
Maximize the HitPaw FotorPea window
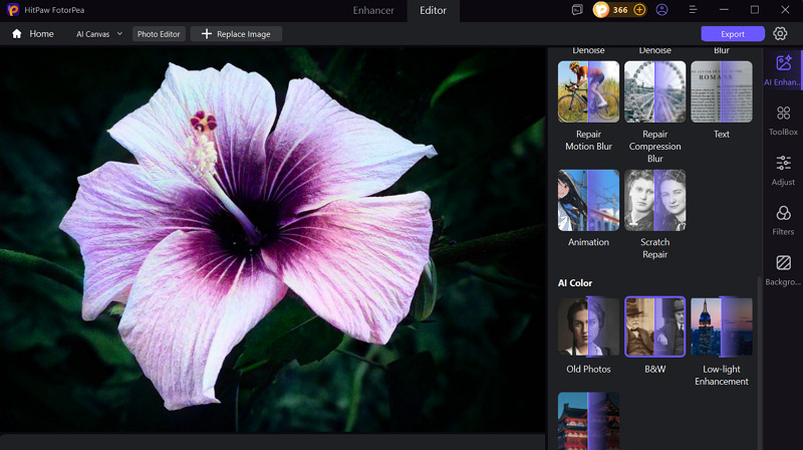(754, 10)
